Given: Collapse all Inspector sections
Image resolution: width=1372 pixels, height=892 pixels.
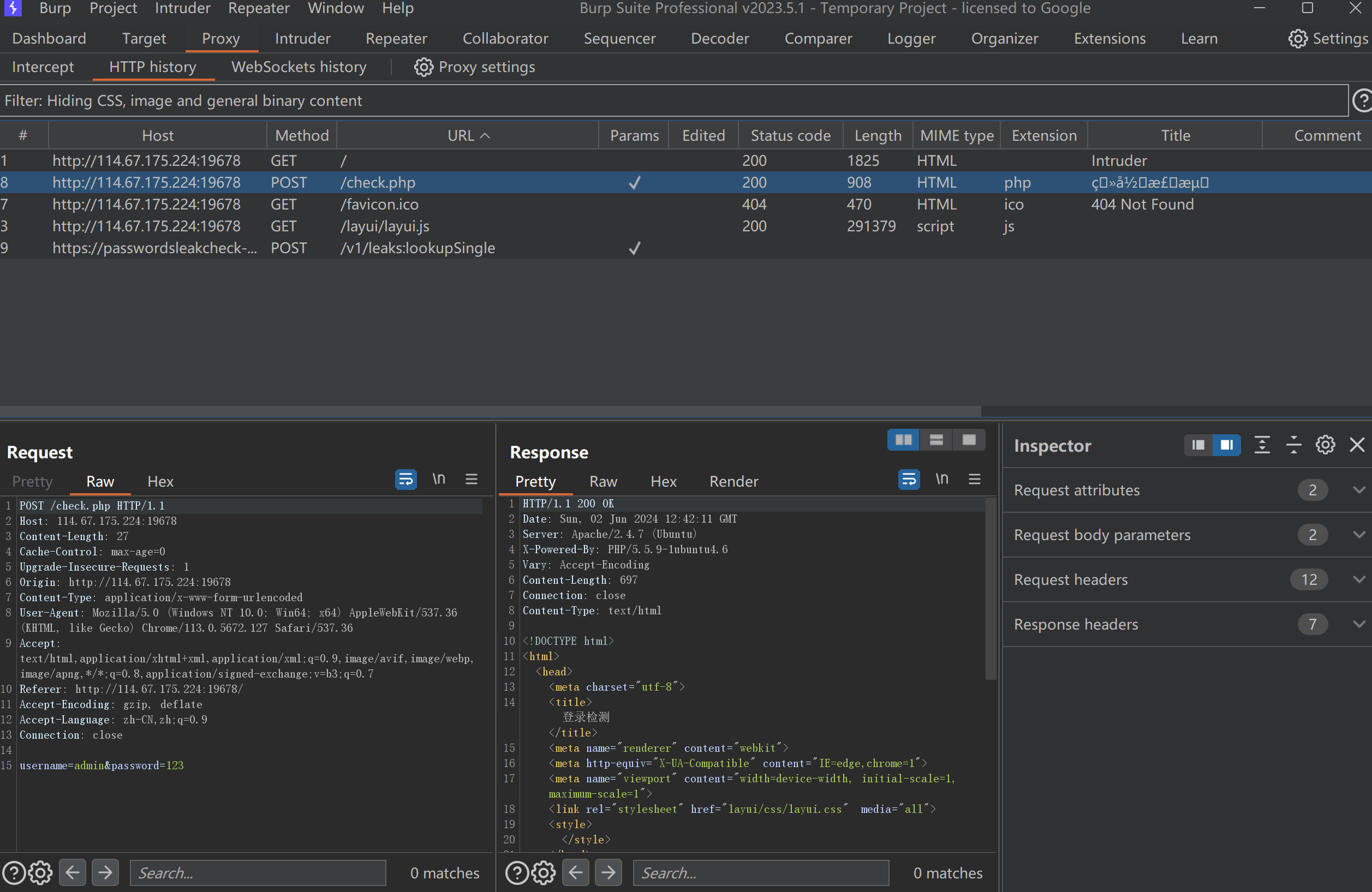Looking at the screenshot, I should click(x=1293, y=445).
